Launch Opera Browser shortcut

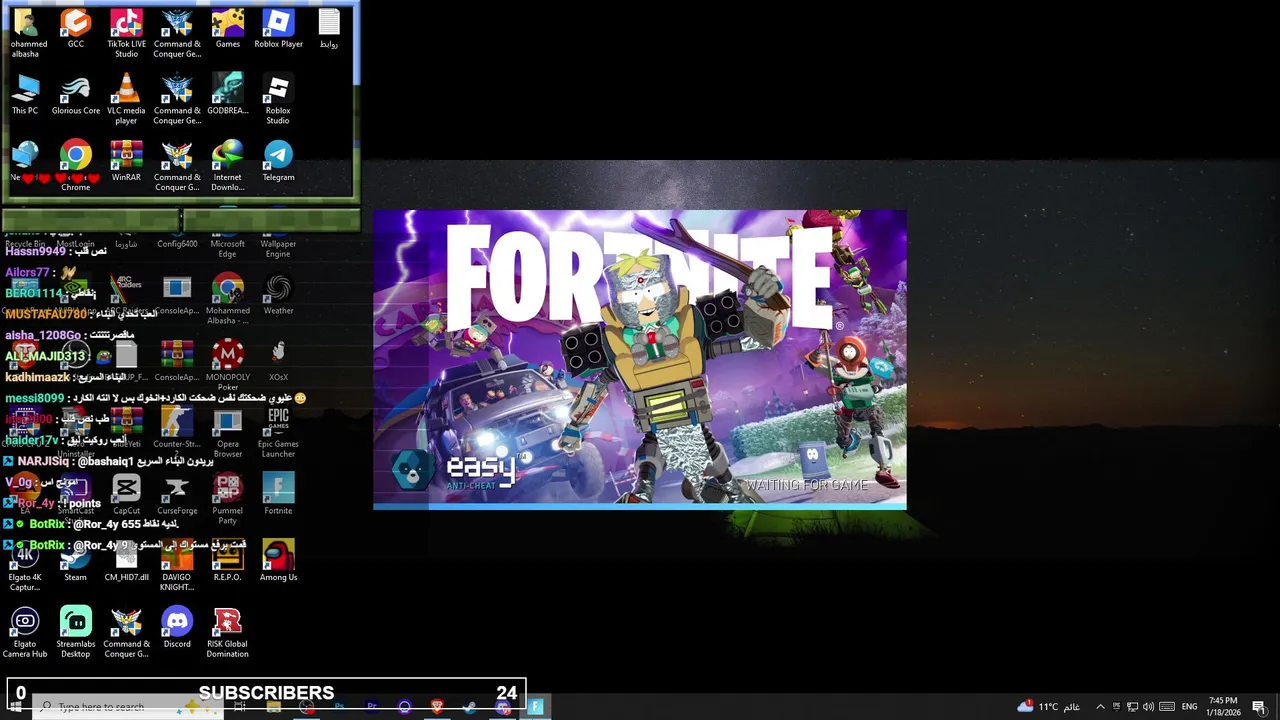tap(227, 433)
